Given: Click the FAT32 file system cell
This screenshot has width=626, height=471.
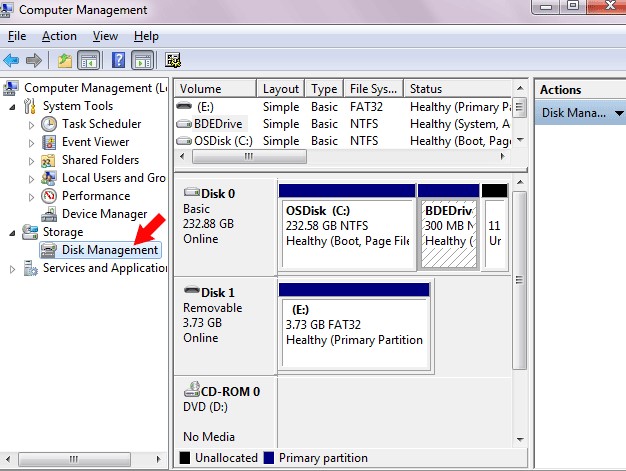Looking at the screenshot, I should coord(366,107).
